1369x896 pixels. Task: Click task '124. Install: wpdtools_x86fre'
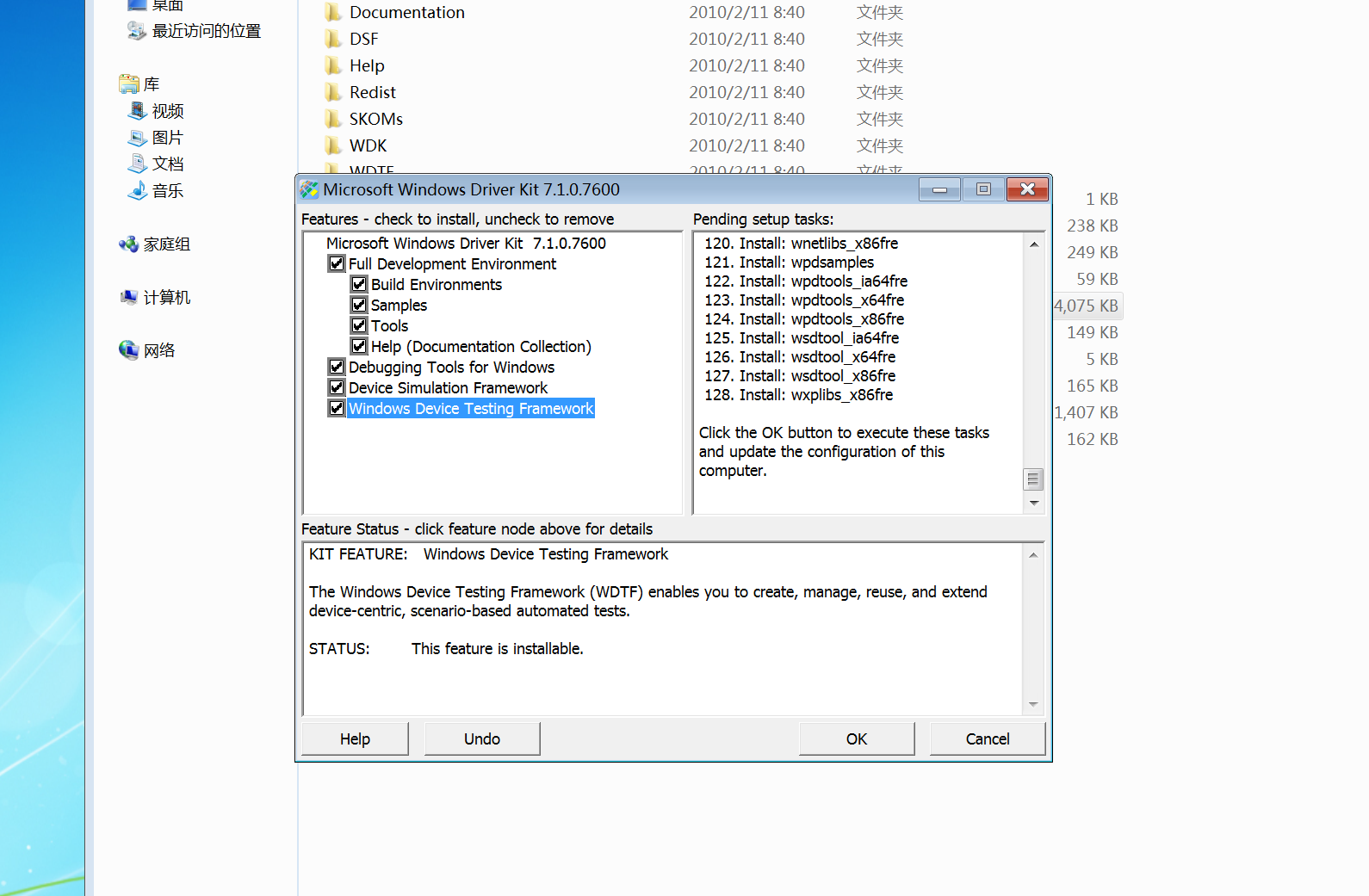(x=804, y=319)
